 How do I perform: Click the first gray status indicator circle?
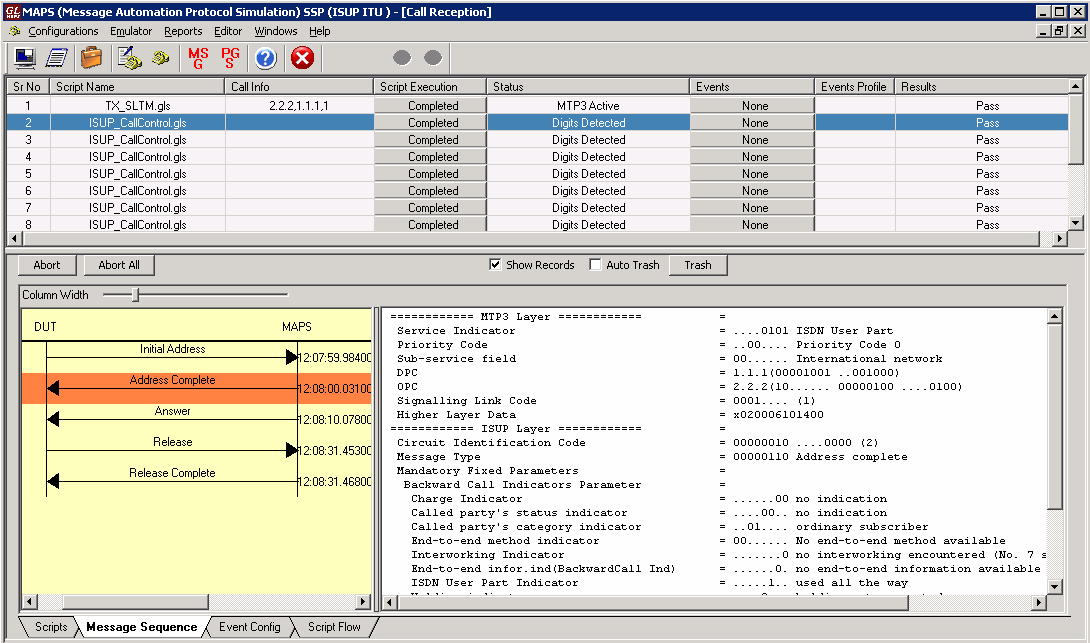402,58
